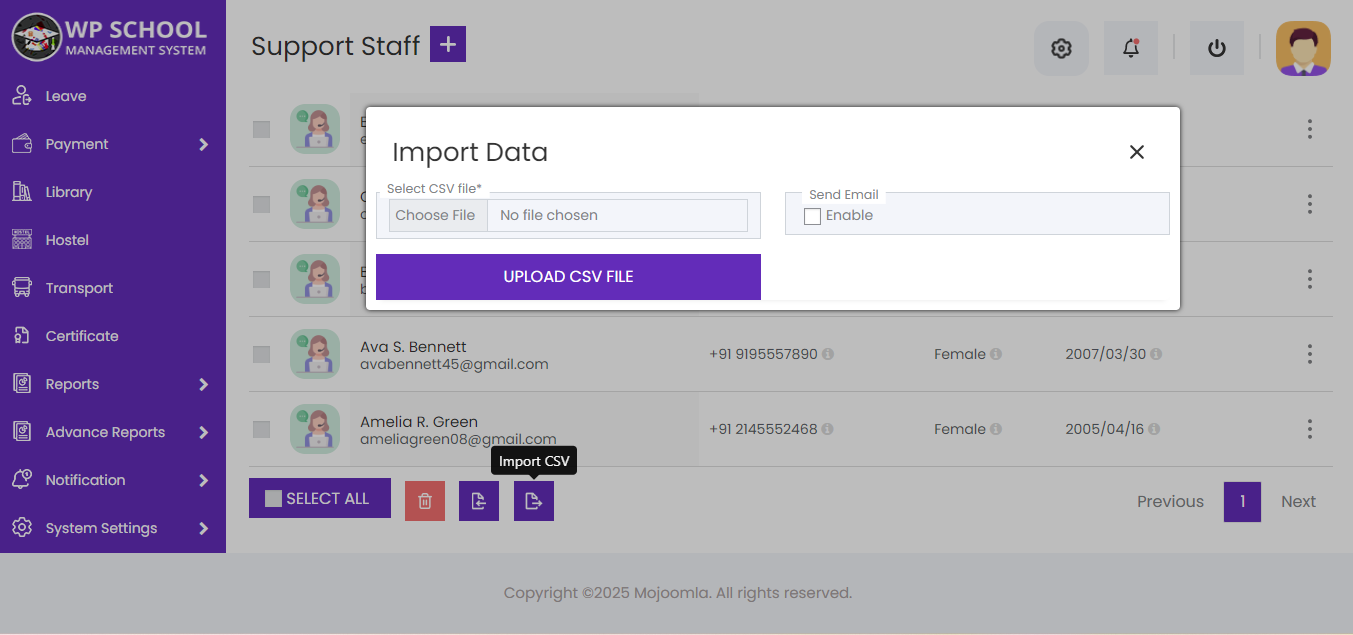
Task: Click the email avabennett45@gmail.com
Action: coord(454,365)
